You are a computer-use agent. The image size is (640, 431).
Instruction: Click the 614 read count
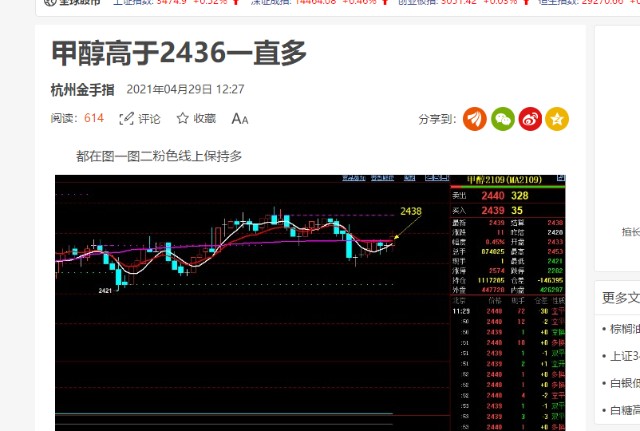point(94,119)
